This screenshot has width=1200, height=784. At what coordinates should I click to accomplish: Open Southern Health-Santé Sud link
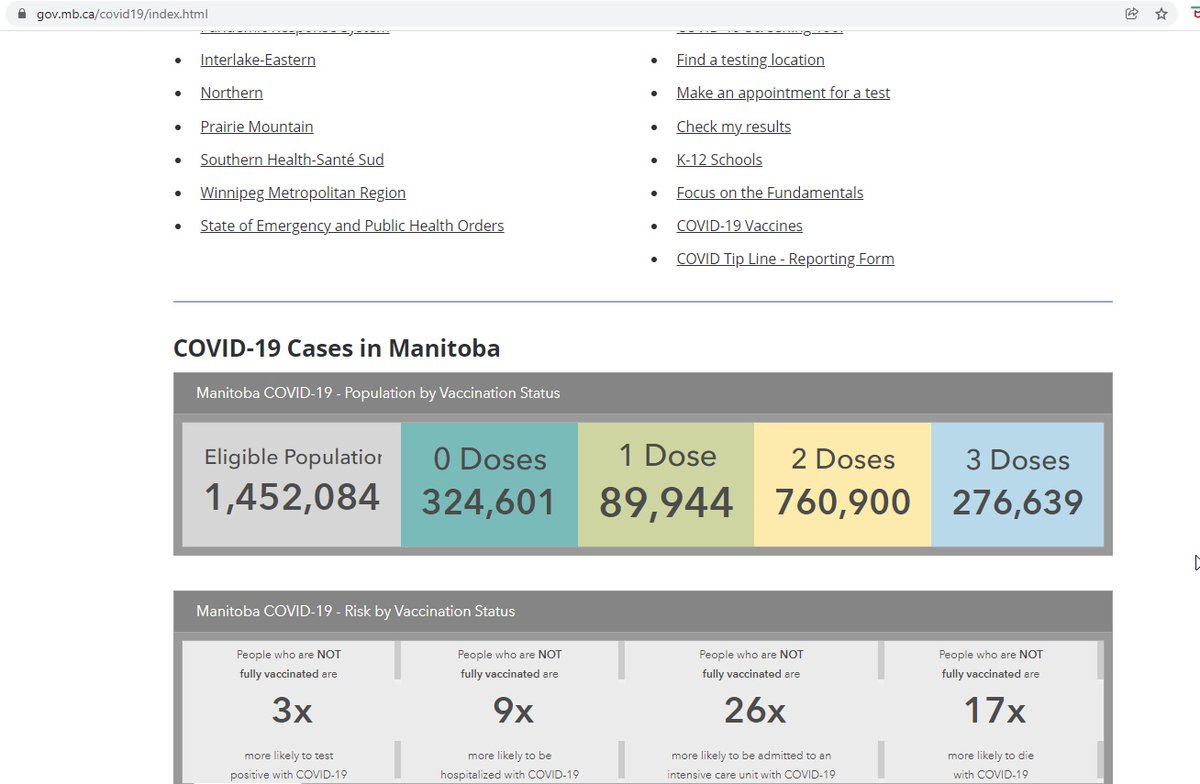292,160
